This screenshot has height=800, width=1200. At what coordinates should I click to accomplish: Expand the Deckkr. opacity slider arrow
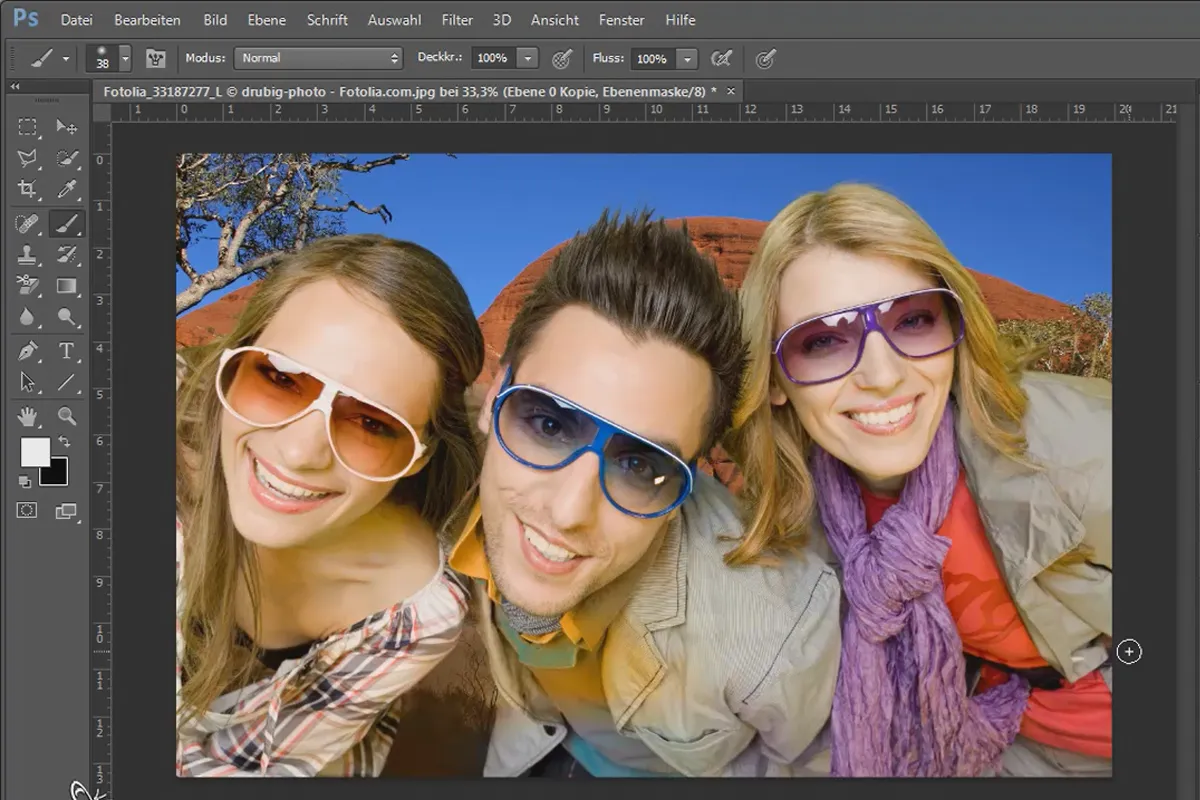pos(528,58)
